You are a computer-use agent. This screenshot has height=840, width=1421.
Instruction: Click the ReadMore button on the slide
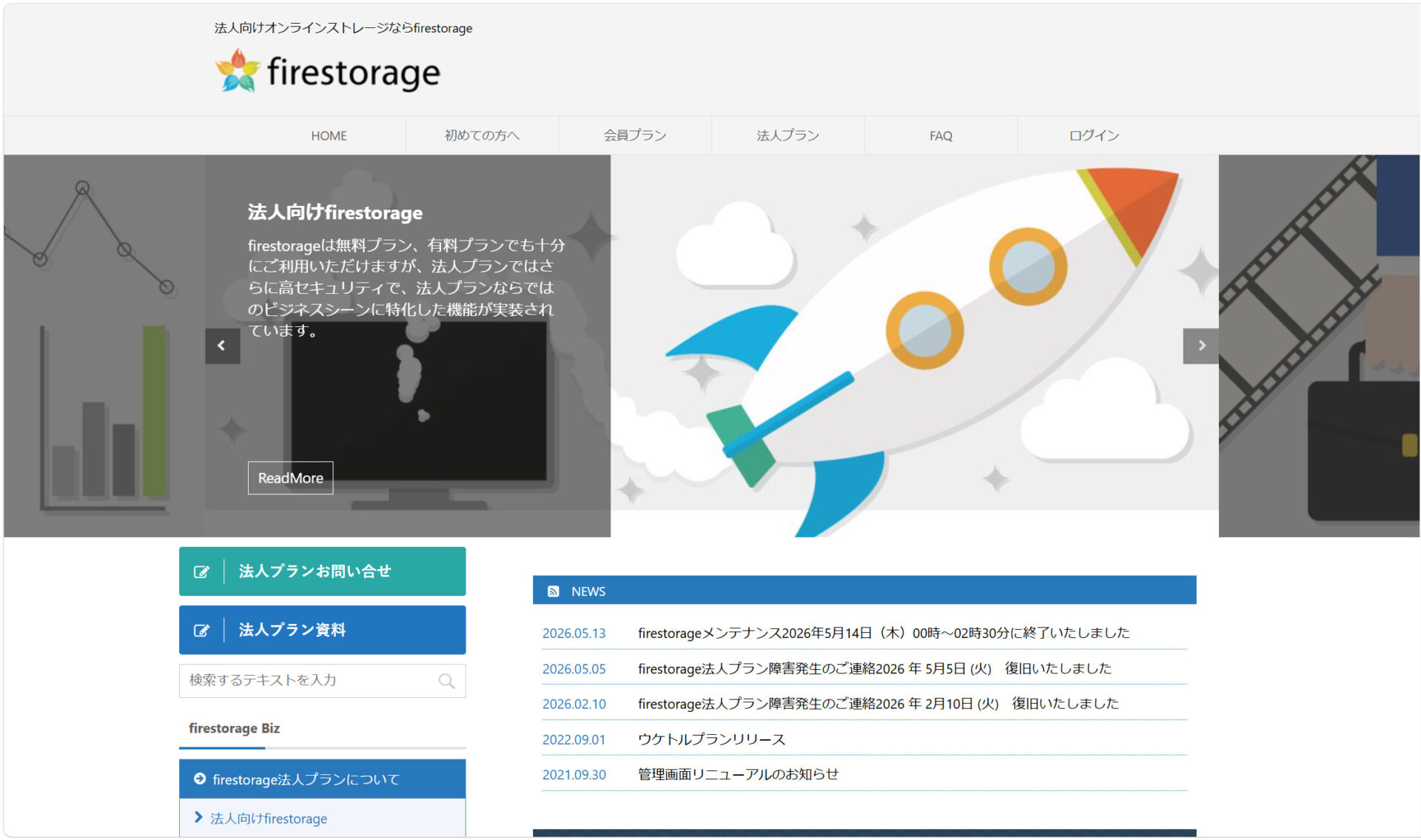point(290,478)
